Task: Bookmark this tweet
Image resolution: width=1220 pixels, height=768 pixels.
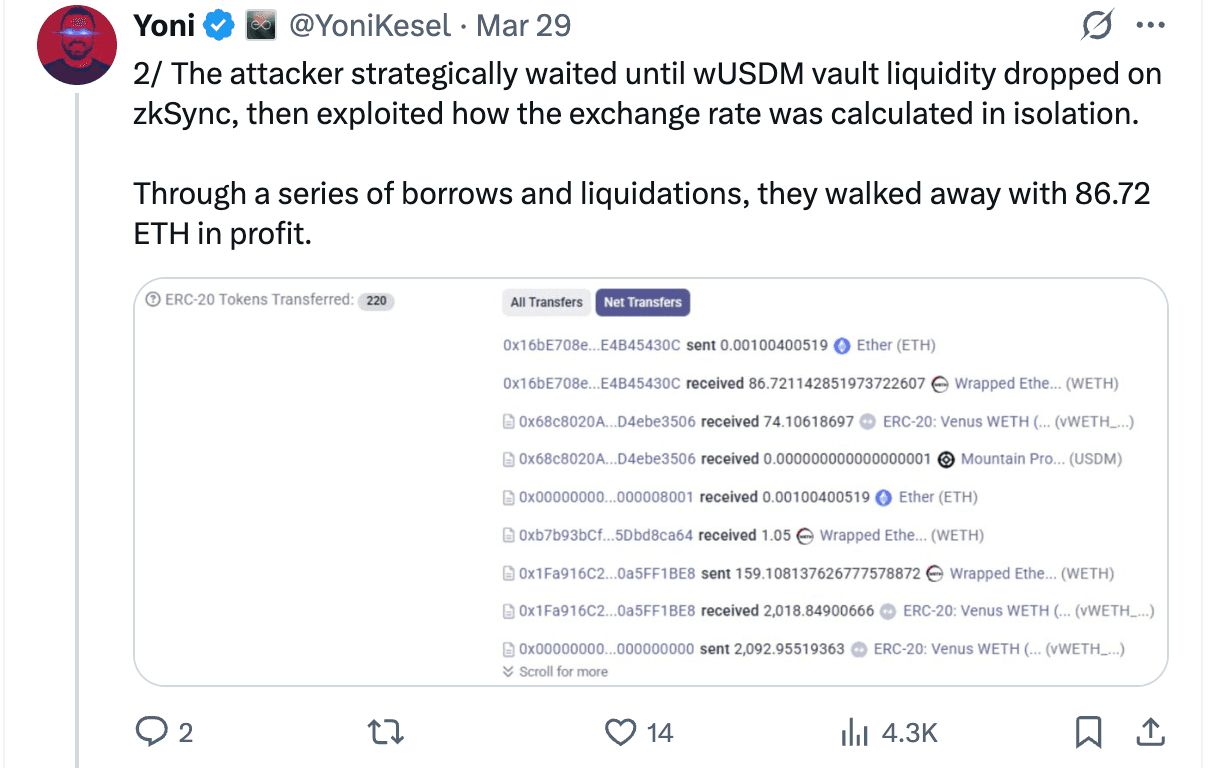Action: click(1087, 733)
